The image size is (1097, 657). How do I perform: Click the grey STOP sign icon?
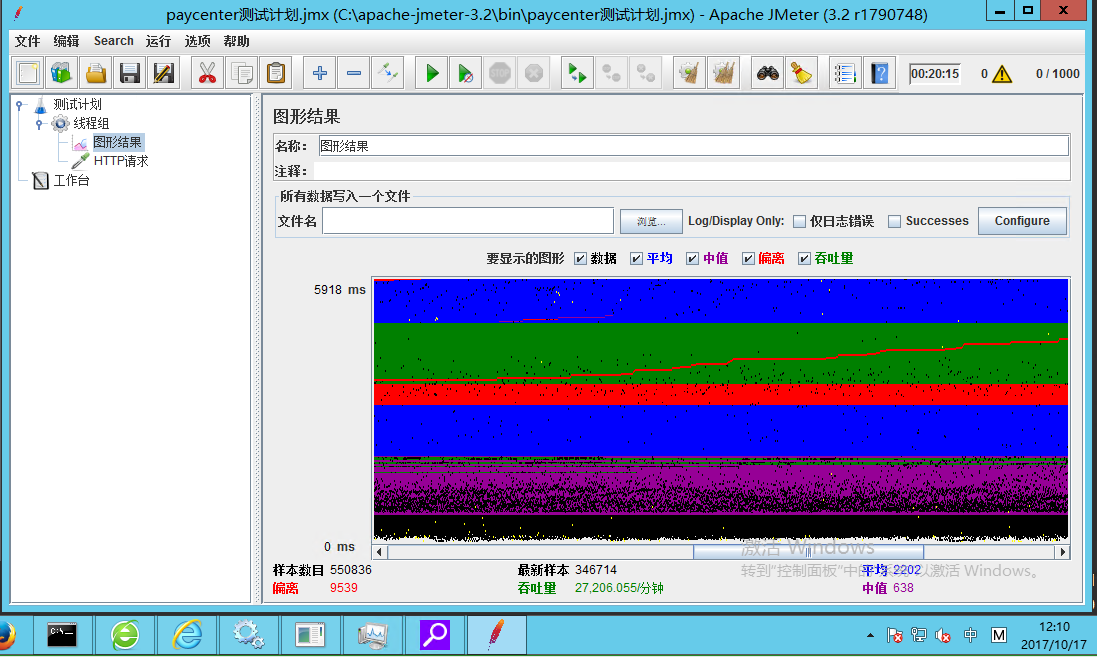500,73
